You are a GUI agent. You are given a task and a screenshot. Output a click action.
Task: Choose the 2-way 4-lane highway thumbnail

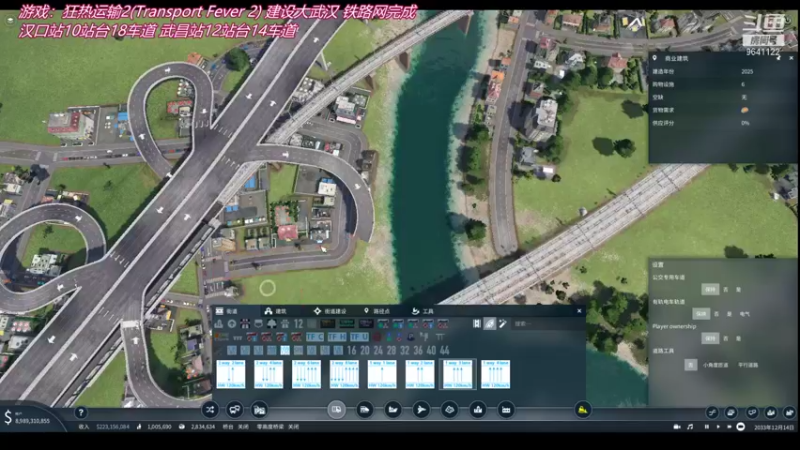269,374
